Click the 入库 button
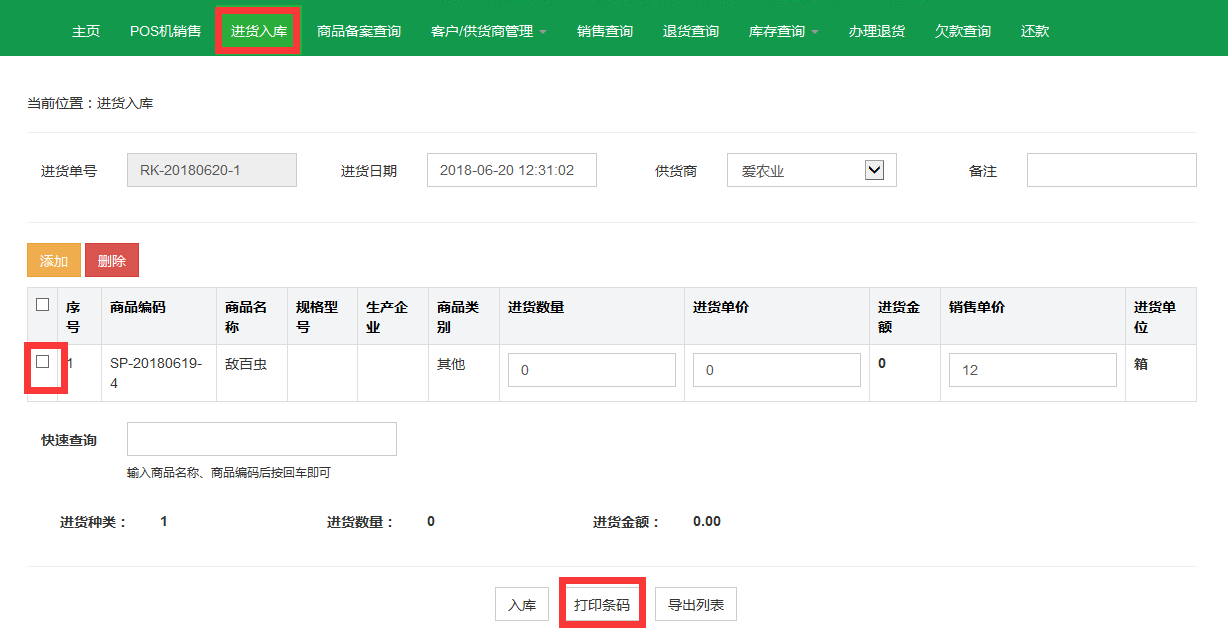1228x632 pixels. [x=522, y=604]
